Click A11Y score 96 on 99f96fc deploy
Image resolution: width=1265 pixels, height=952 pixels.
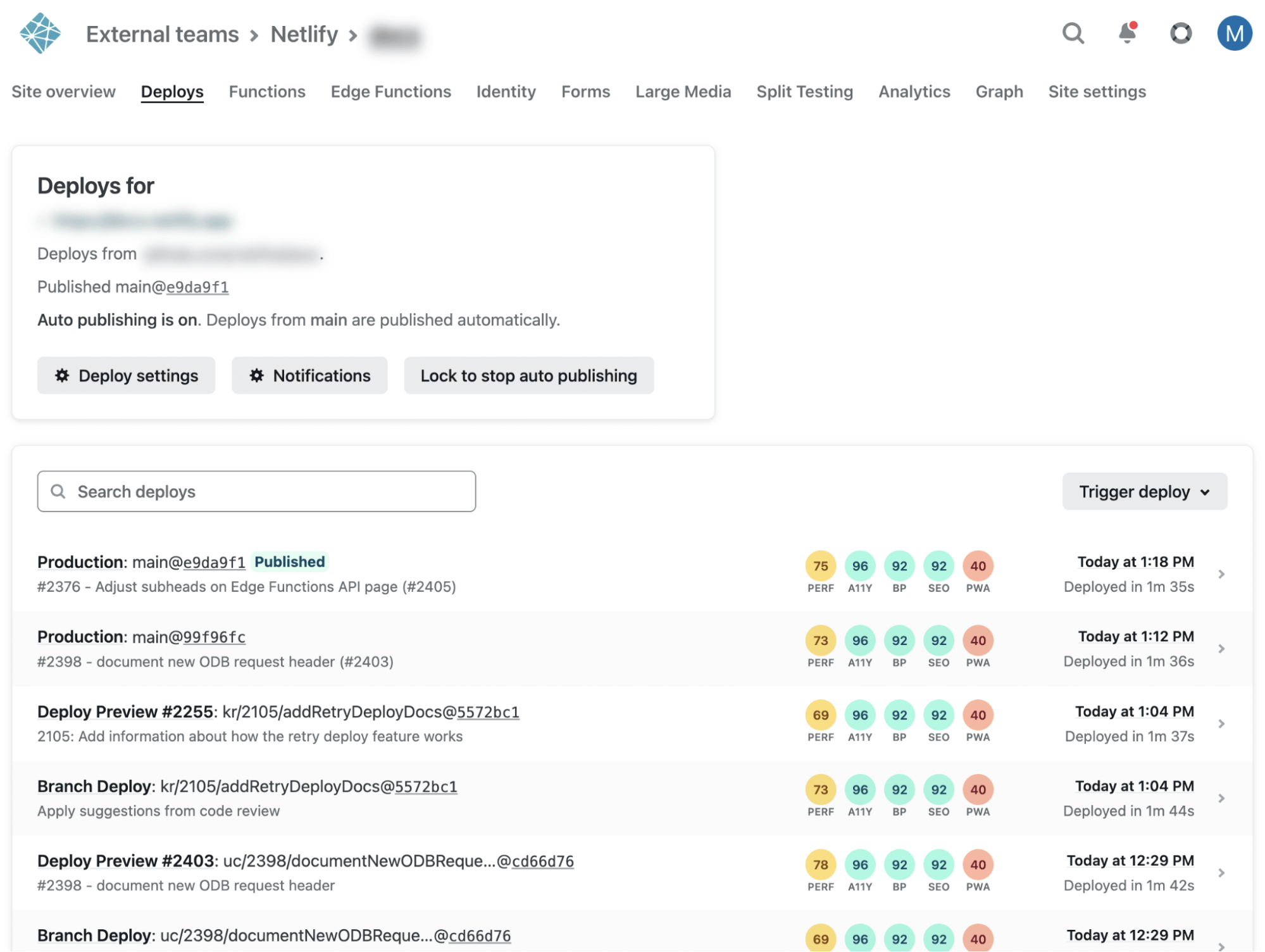(x=859, y=641)
